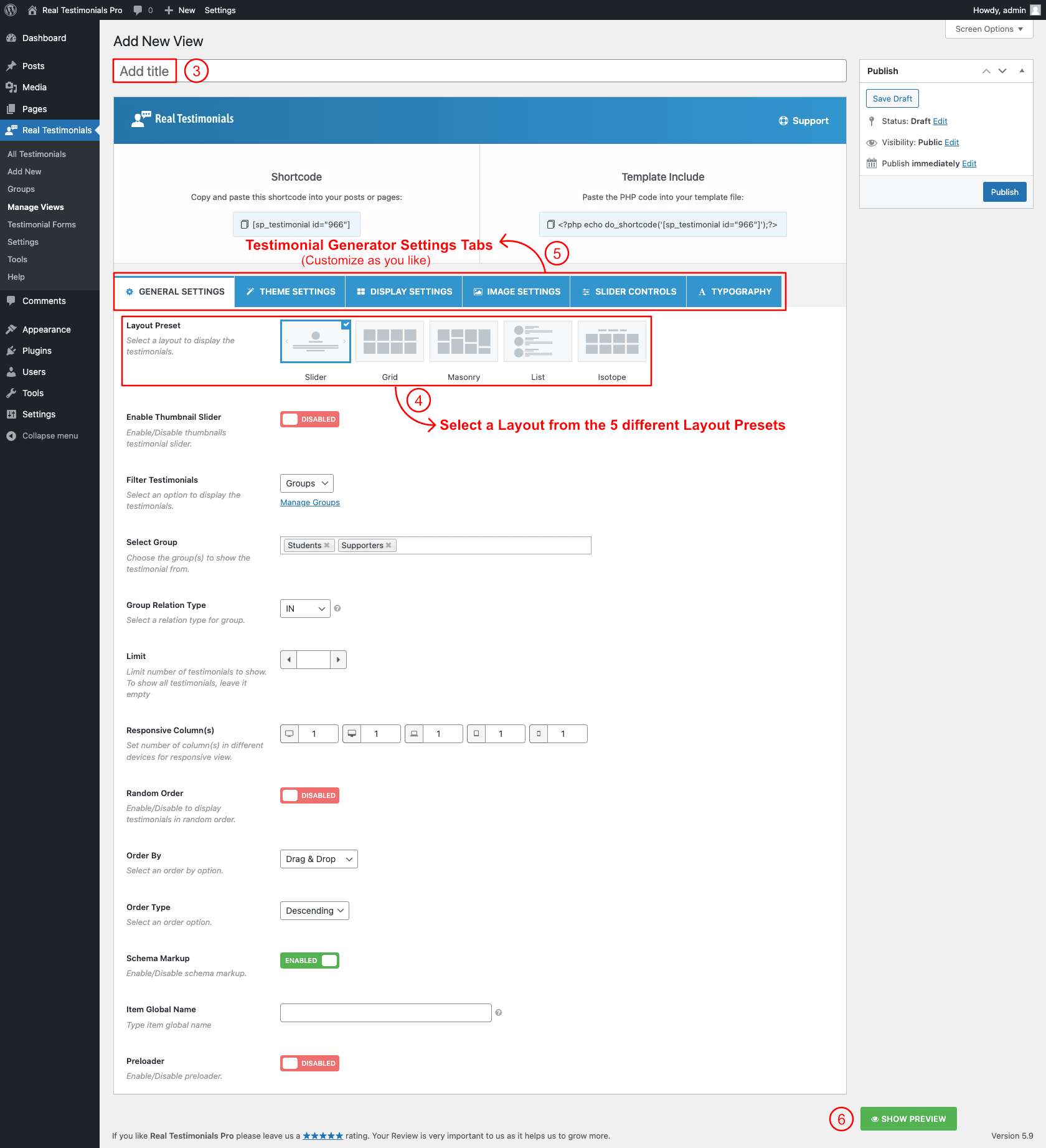Screen dimensions: 1046x1148
Task: Open the Slider Controls tab
Action: click(x=628, y=292)
